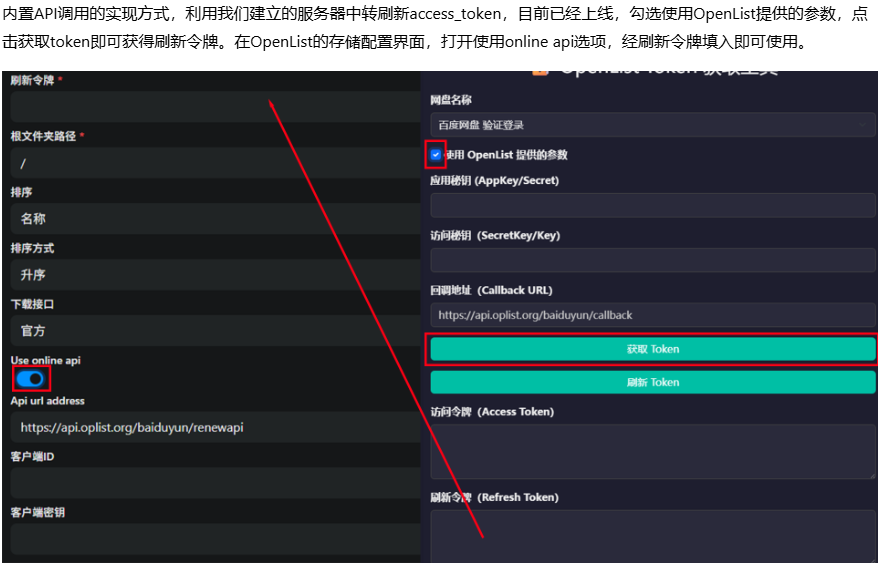Open the 网盘名称 dropdown showing 百度网盘
The height and width of the screenshot is (569, 885).
[x=652, y=125]
